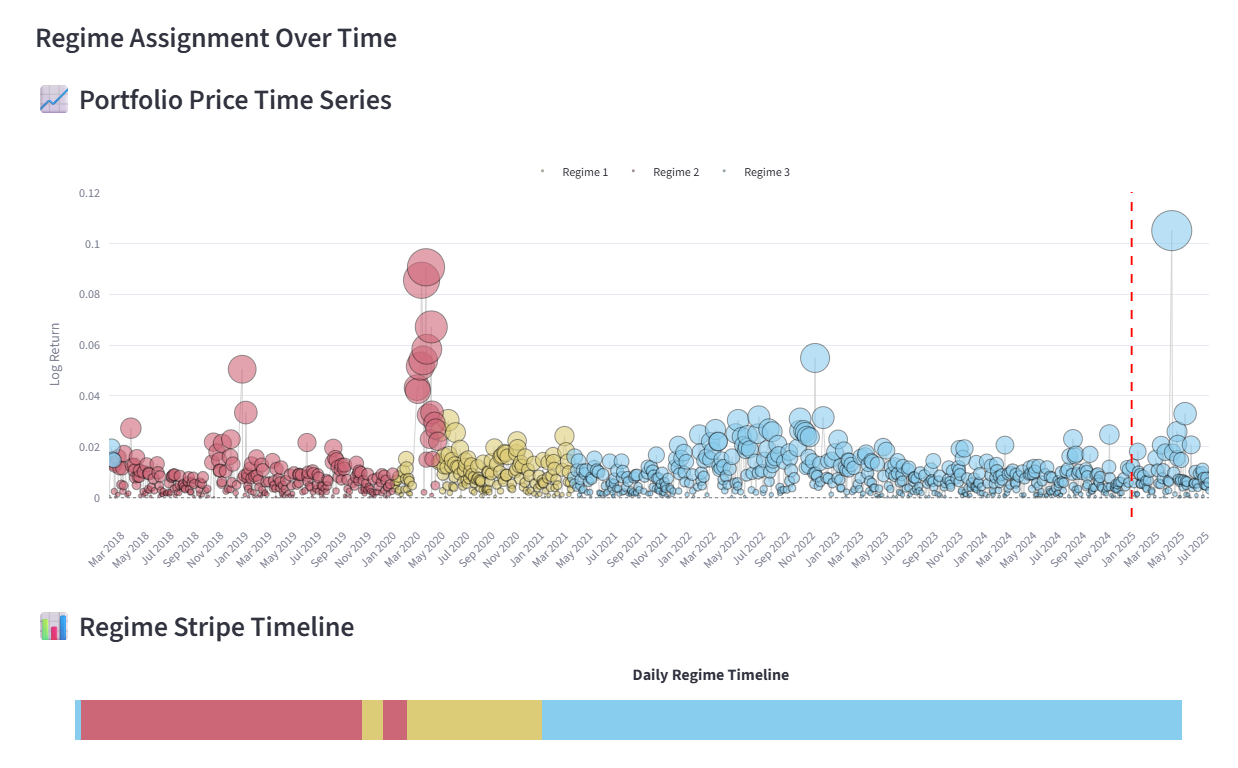Image resolution: width=1238 pixels, height=768 pixels.
Task: Click the long red segment of the regime stripe
Action: point(220,720)
